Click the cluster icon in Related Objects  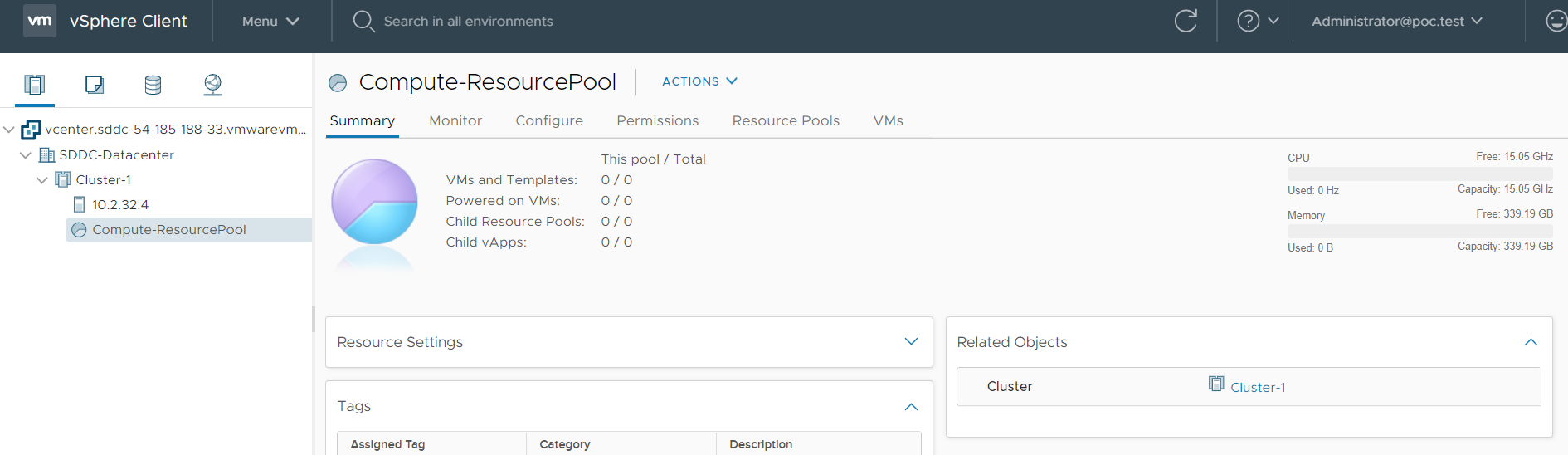pyautogui.click(x=1216, y=384)
